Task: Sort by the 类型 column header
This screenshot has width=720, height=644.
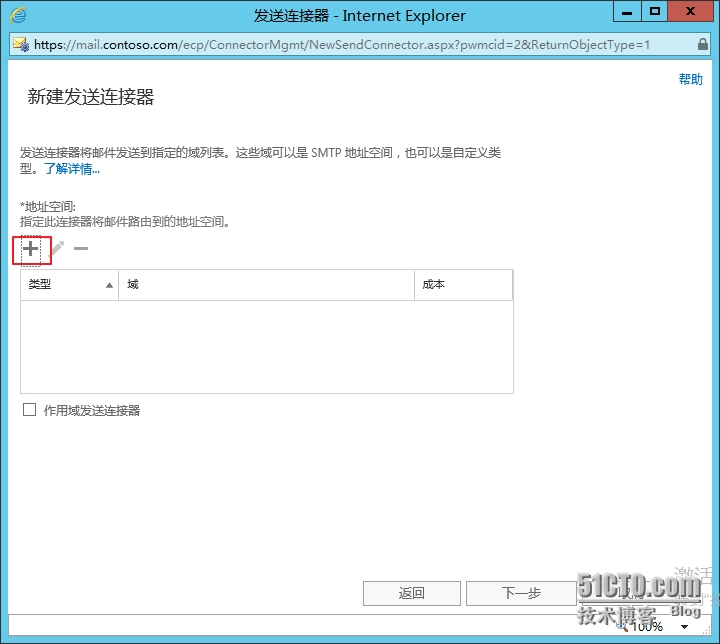Action: pos(69,285)
